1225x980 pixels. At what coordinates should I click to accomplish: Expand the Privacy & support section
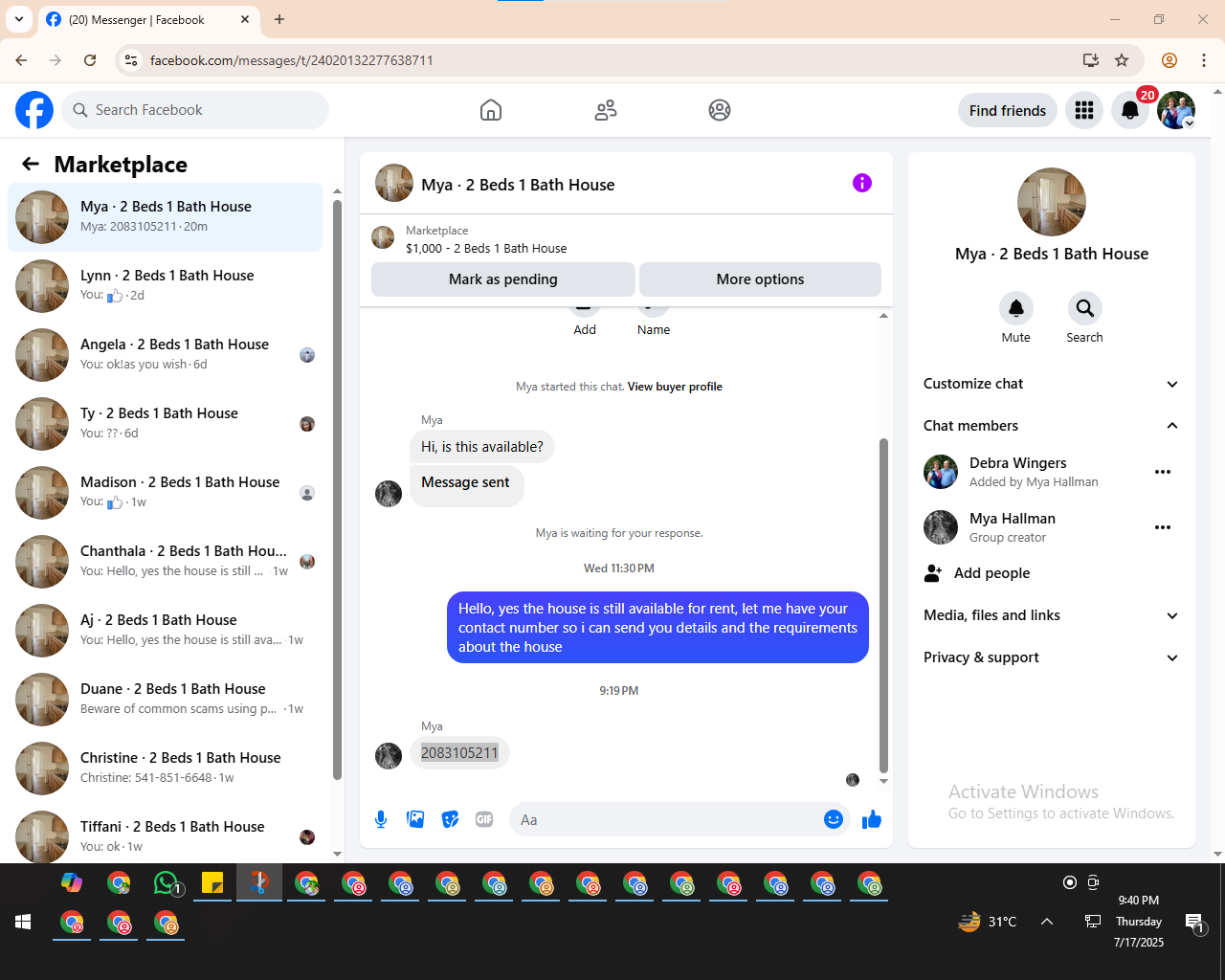coord(1051,657)
